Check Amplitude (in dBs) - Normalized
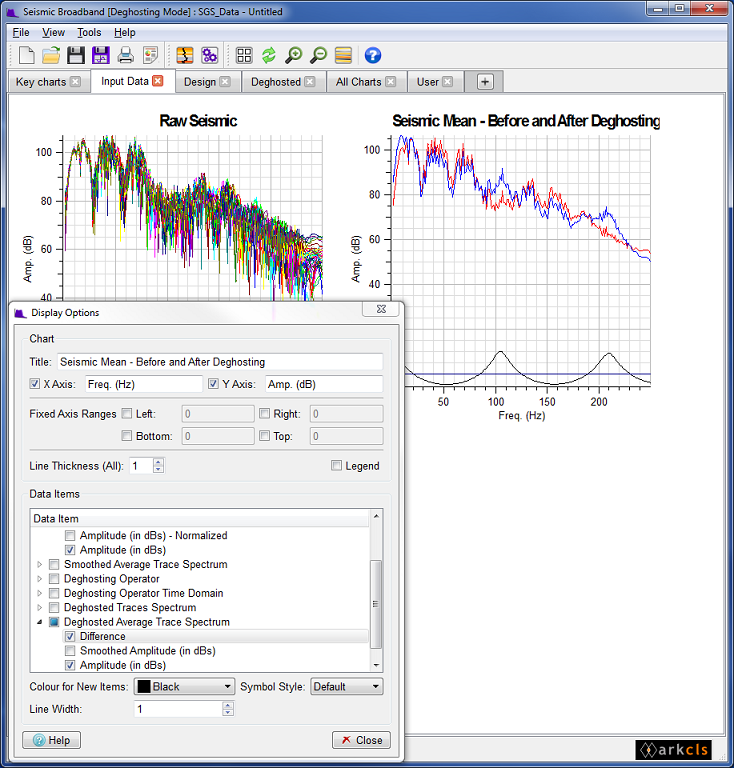Image resolution: width=734 pixels, height=768 pixels. click(70, 535)
